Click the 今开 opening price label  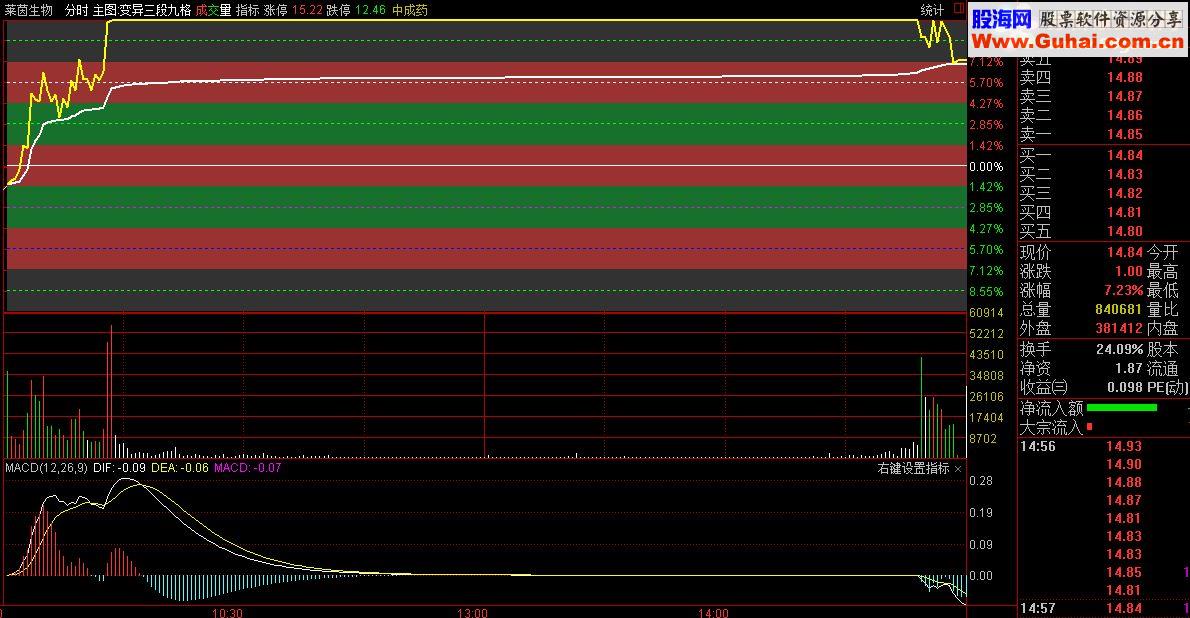click(1162, 252)
